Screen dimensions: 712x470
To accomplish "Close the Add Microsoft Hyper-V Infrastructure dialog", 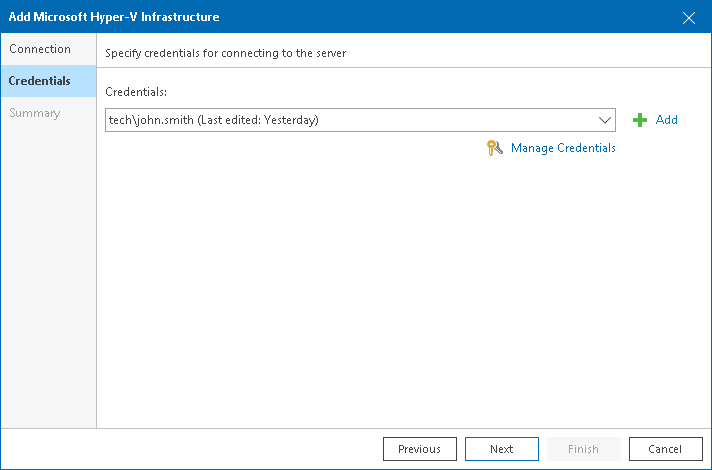I will click(689, 18).
